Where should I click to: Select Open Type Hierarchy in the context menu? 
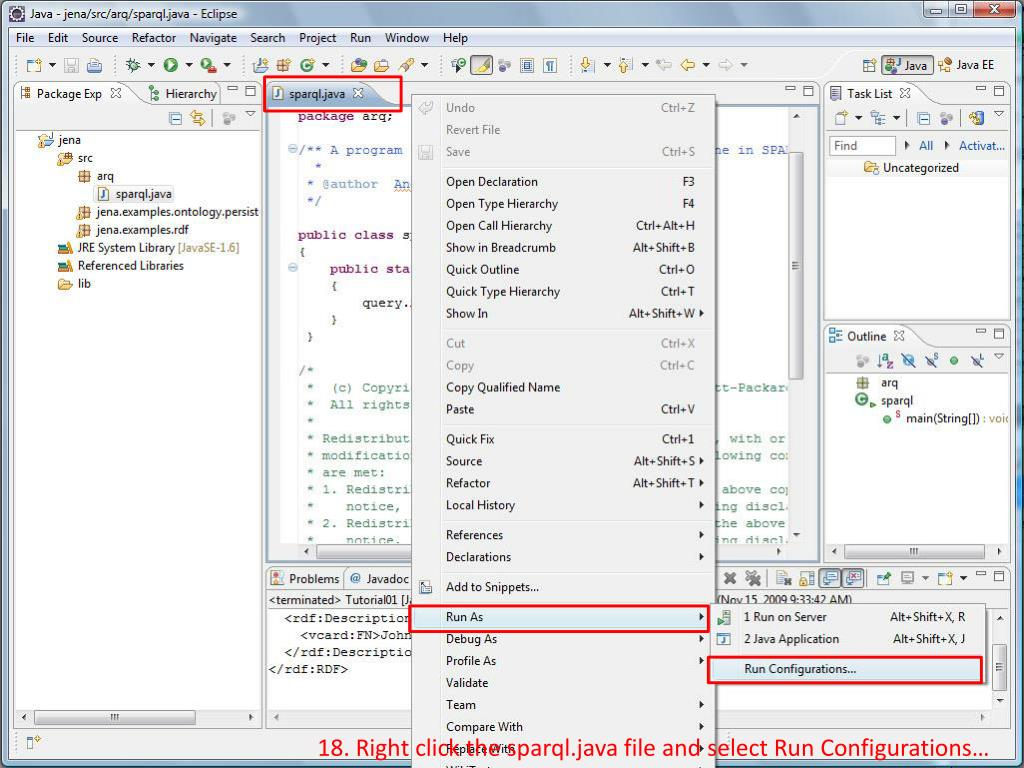pos(502,203)
